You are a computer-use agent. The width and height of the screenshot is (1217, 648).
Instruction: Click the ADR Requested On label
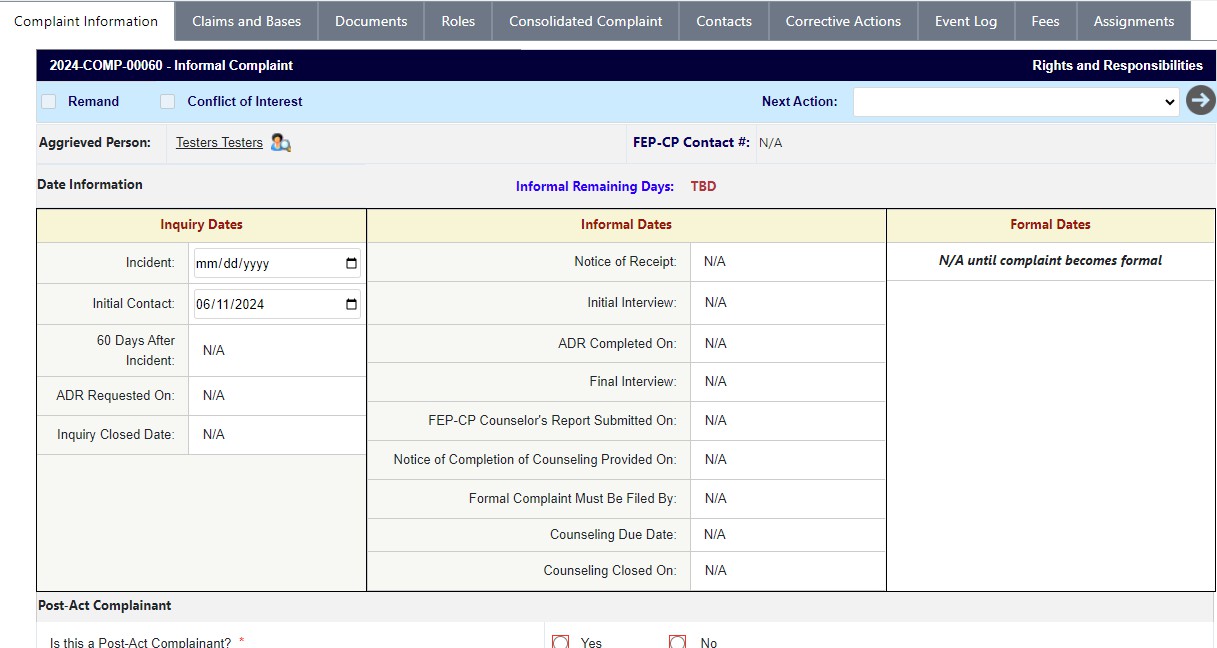pos(115,395)
